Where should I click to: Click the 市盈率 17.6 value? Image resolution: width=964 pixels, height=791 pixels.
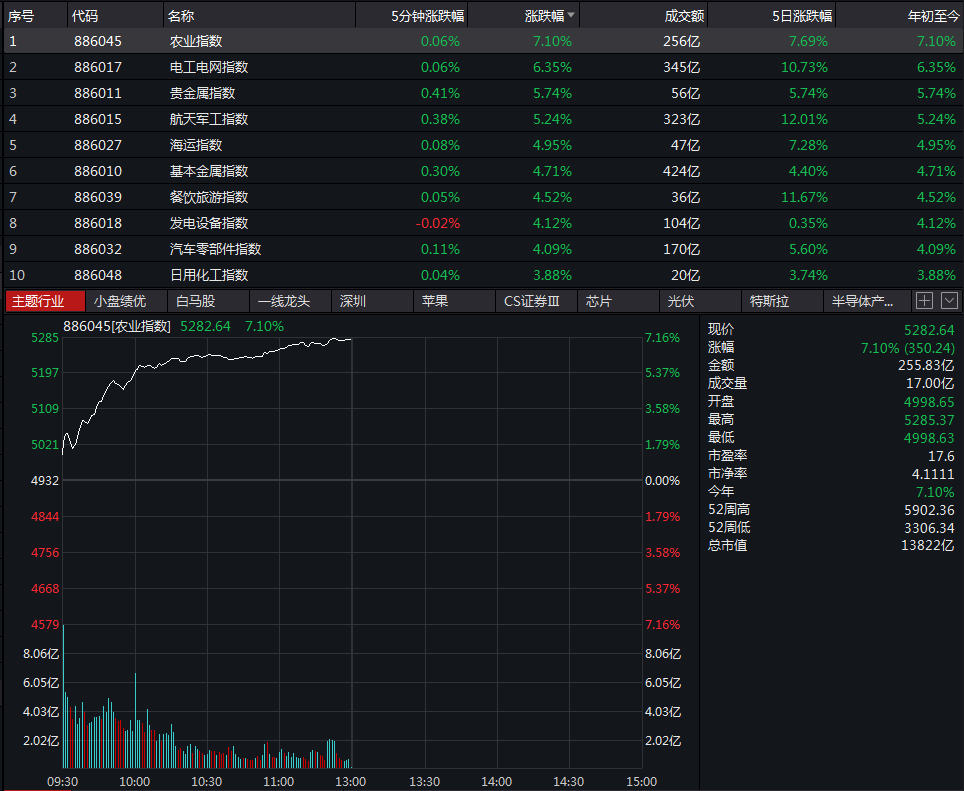coord(941,456)
